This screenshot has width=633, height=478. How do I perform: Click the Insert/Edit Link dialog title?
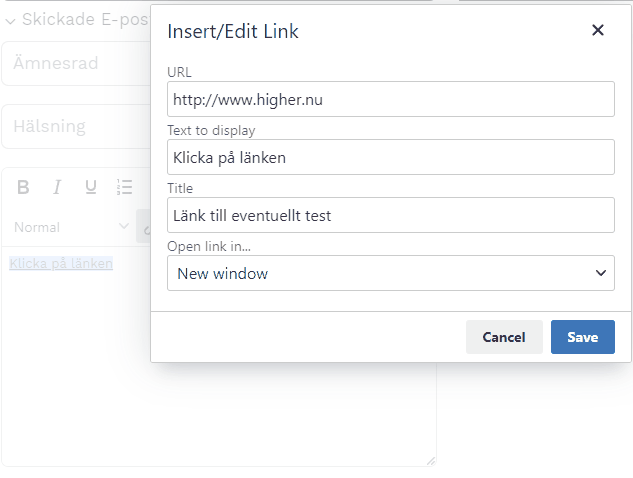233,32
